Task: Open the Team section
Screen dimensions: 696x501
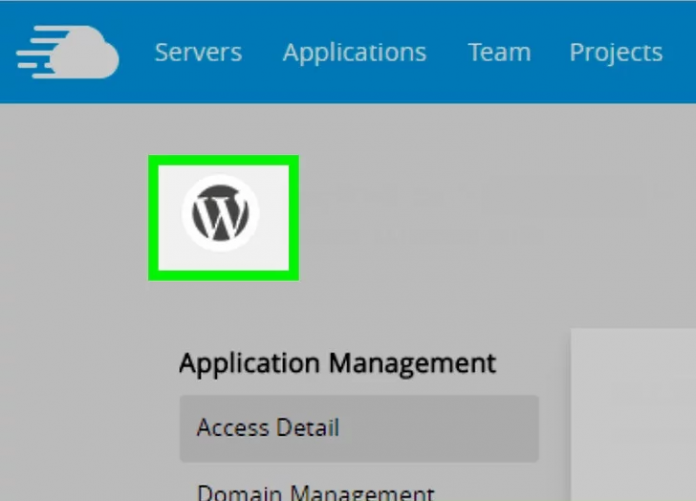Action: 499,52
